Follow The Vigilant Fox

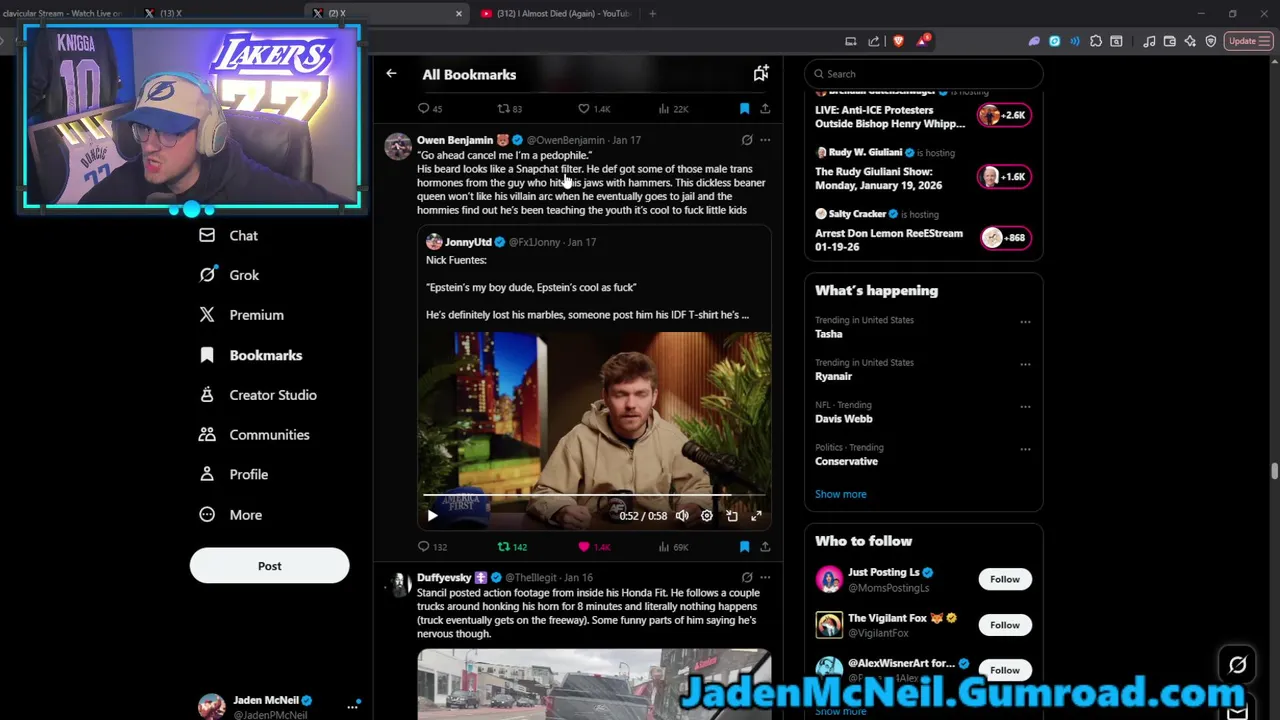[1005, 625]
